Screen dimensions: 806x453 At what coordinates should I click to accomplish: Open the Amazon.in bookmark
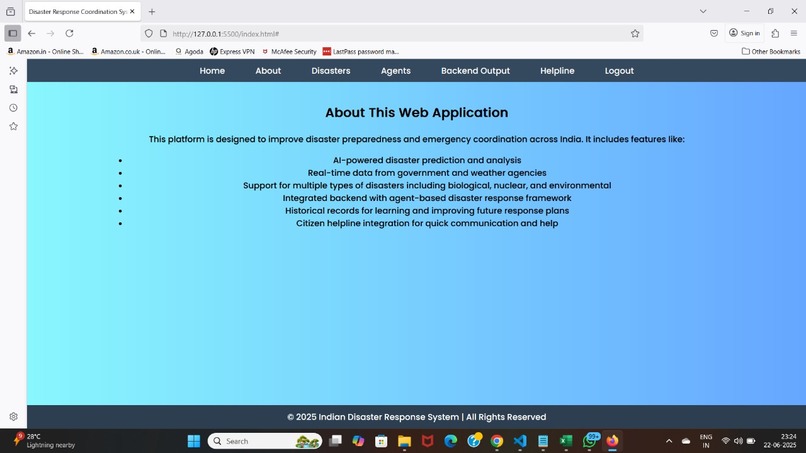click(x=45, y=51)
